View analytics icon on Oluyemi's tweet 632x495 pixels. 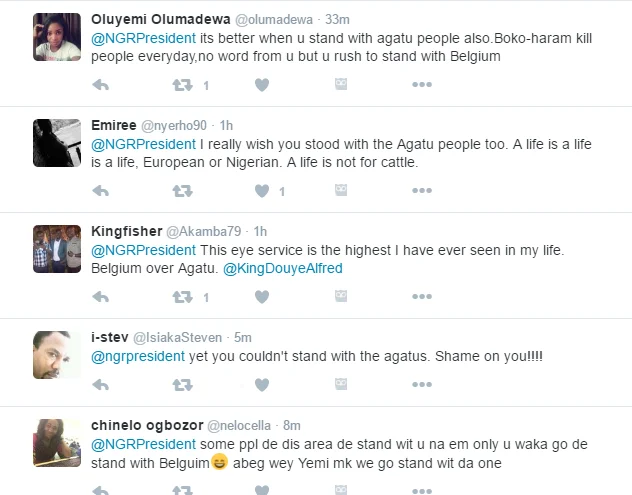point(341,86)
